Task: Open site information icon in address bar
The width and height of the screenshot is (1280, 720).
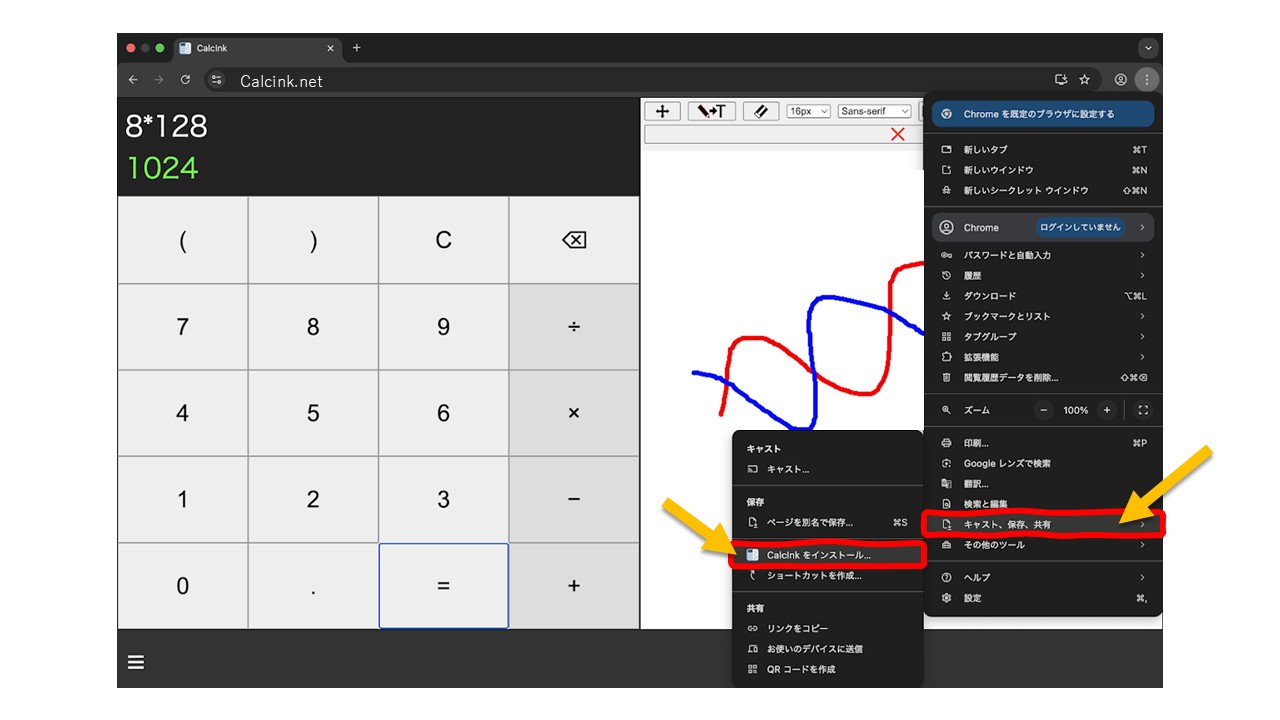Action: click(217, 80)
